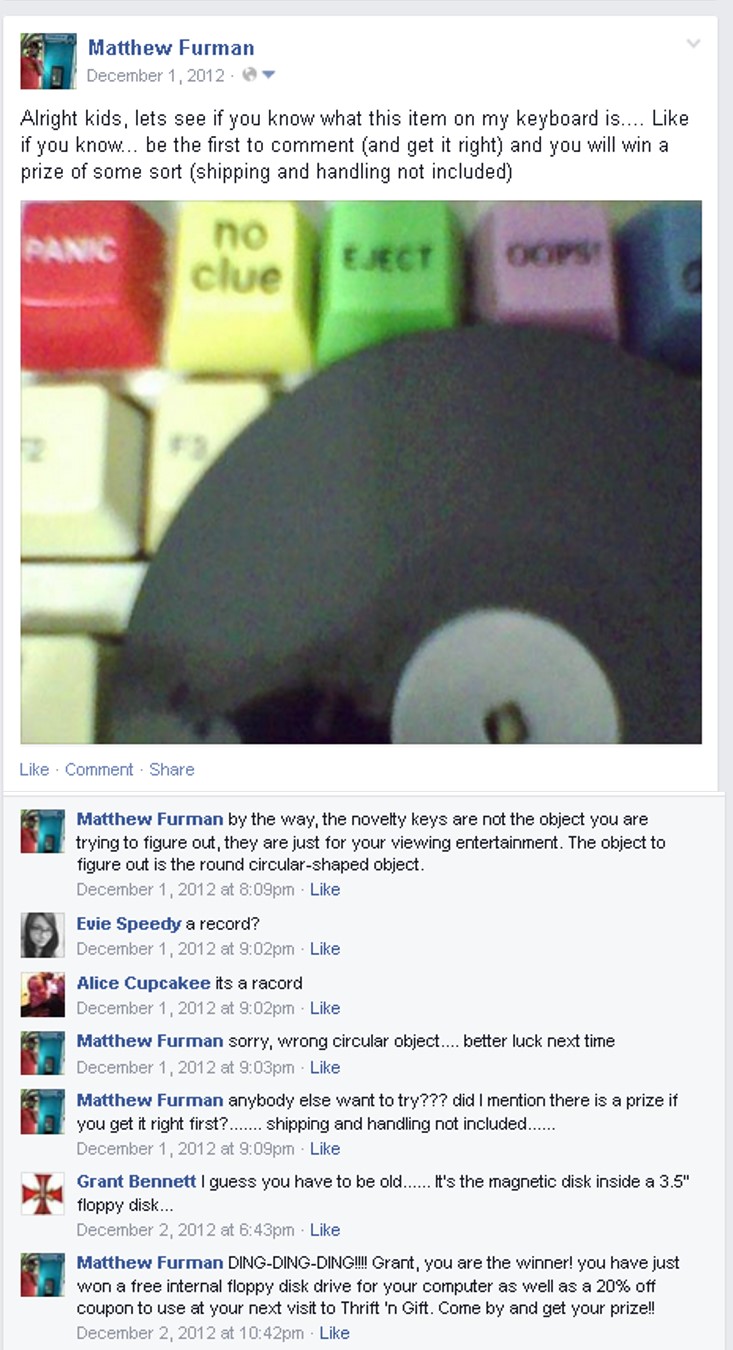
Task: Open the audience privacy globe dropdown
Action: point(258,75)
